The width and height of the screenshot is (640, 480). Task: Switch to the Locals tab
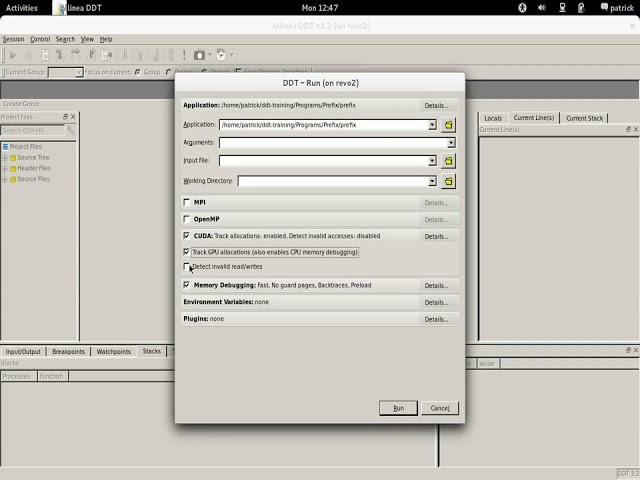[x=493, y=118]
